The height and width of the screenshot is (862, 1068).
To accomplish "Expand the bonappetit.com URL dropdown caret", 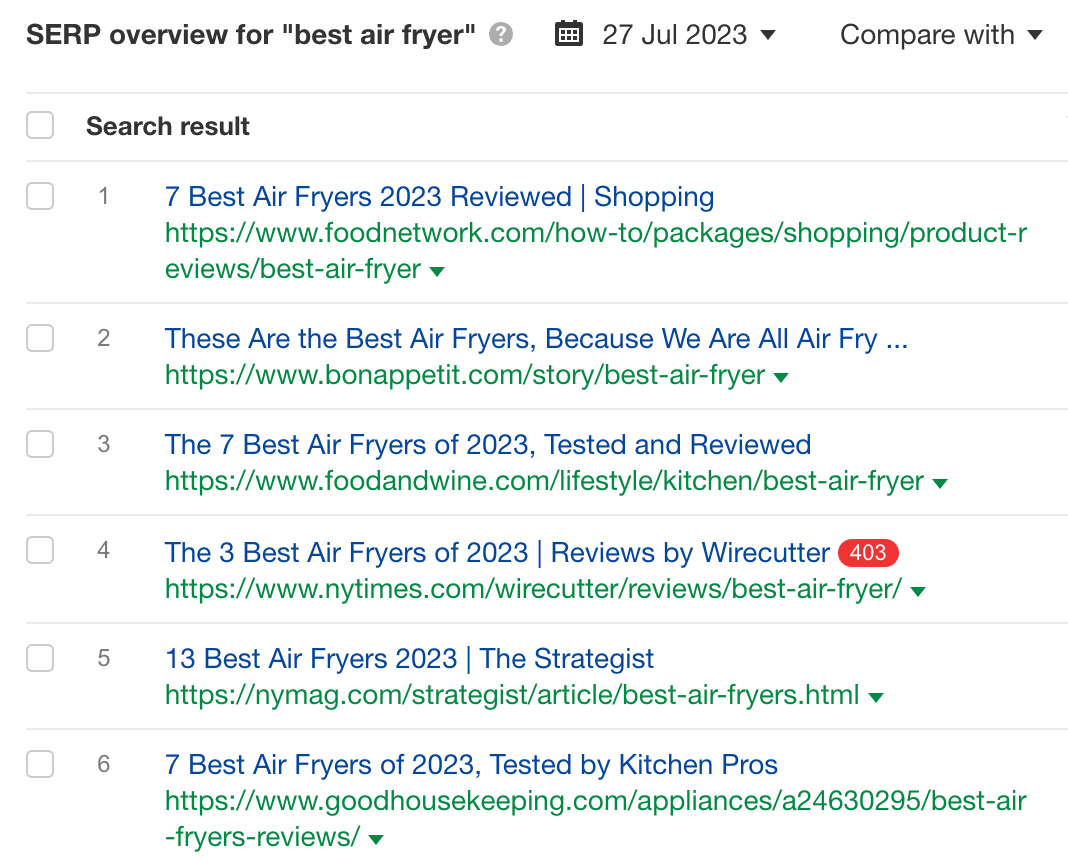I will click(x=781, y=376).
